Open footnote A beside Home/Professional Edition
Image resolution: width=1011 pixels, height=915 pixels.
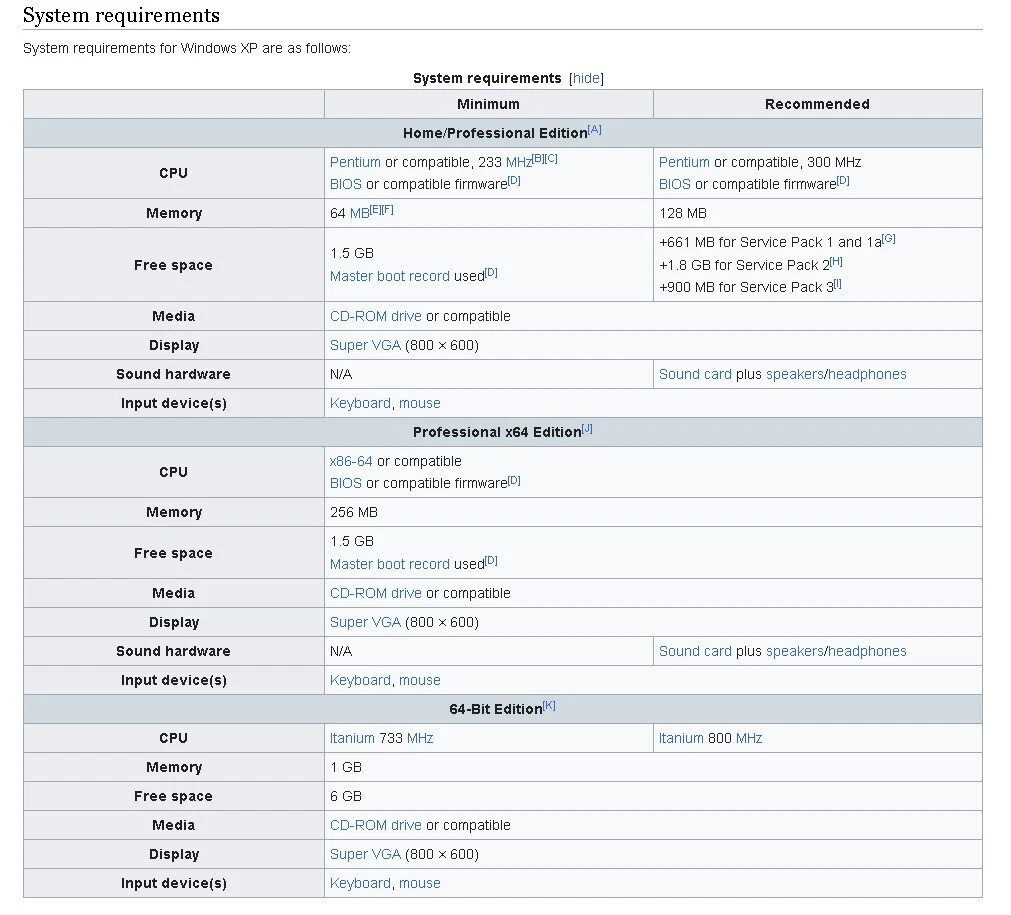pos(595,130)
